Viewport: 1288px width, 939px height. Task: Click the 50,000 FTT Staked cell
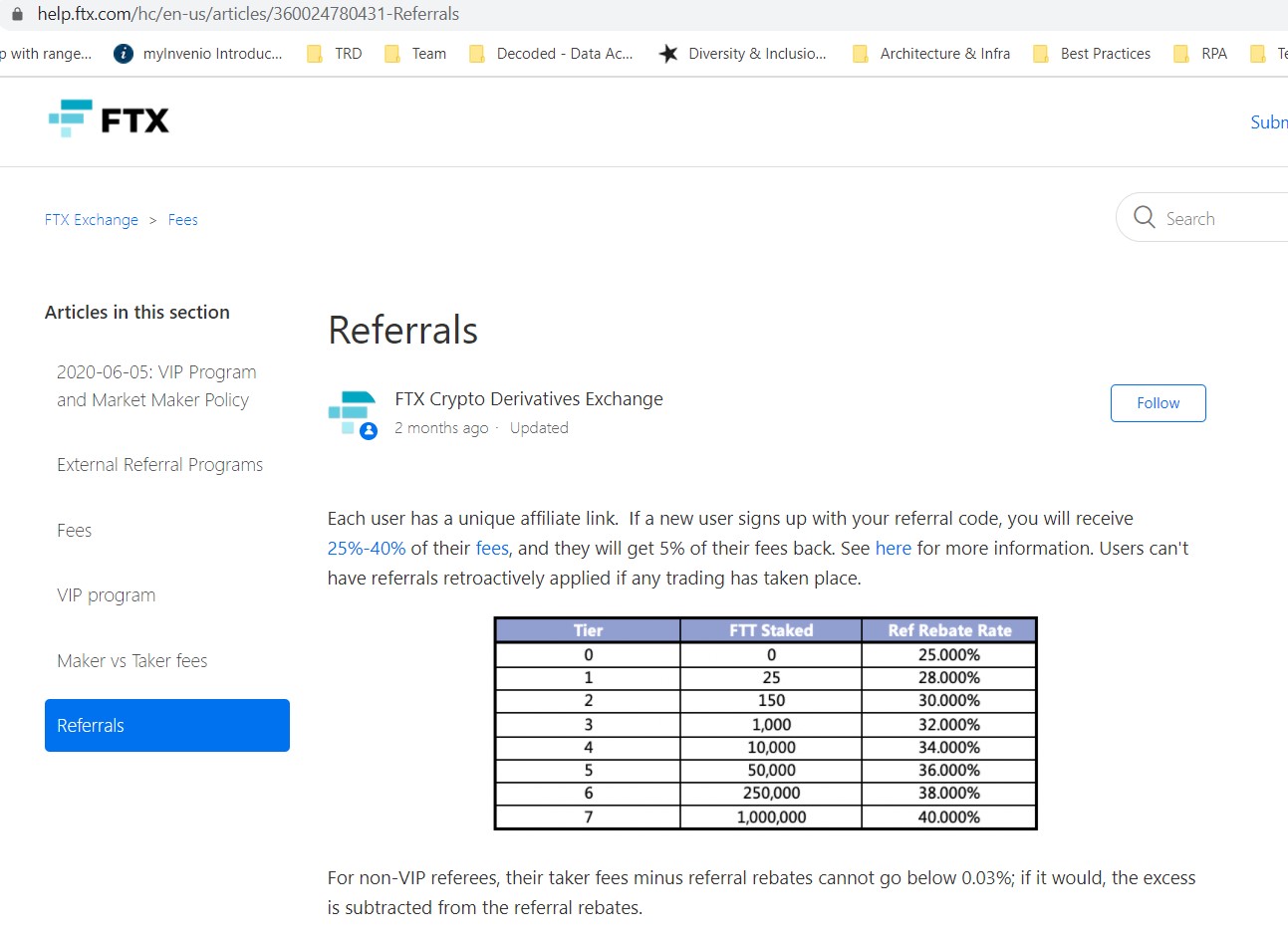tap(771, 771)
